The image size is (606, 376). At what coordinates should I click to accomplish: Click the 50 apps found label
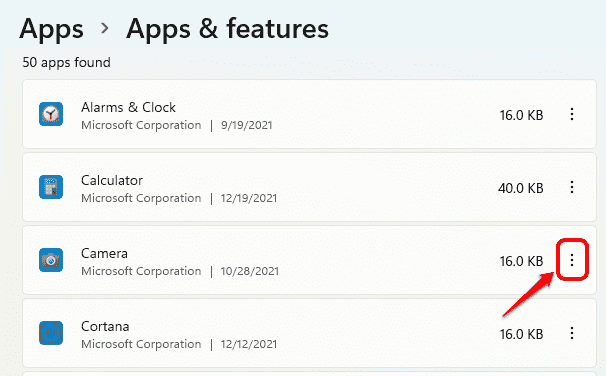pos(66,63)
